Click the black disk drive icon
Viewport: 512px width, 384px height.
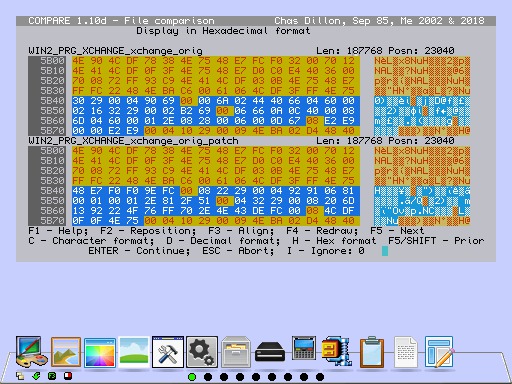[x=270, y=353]
